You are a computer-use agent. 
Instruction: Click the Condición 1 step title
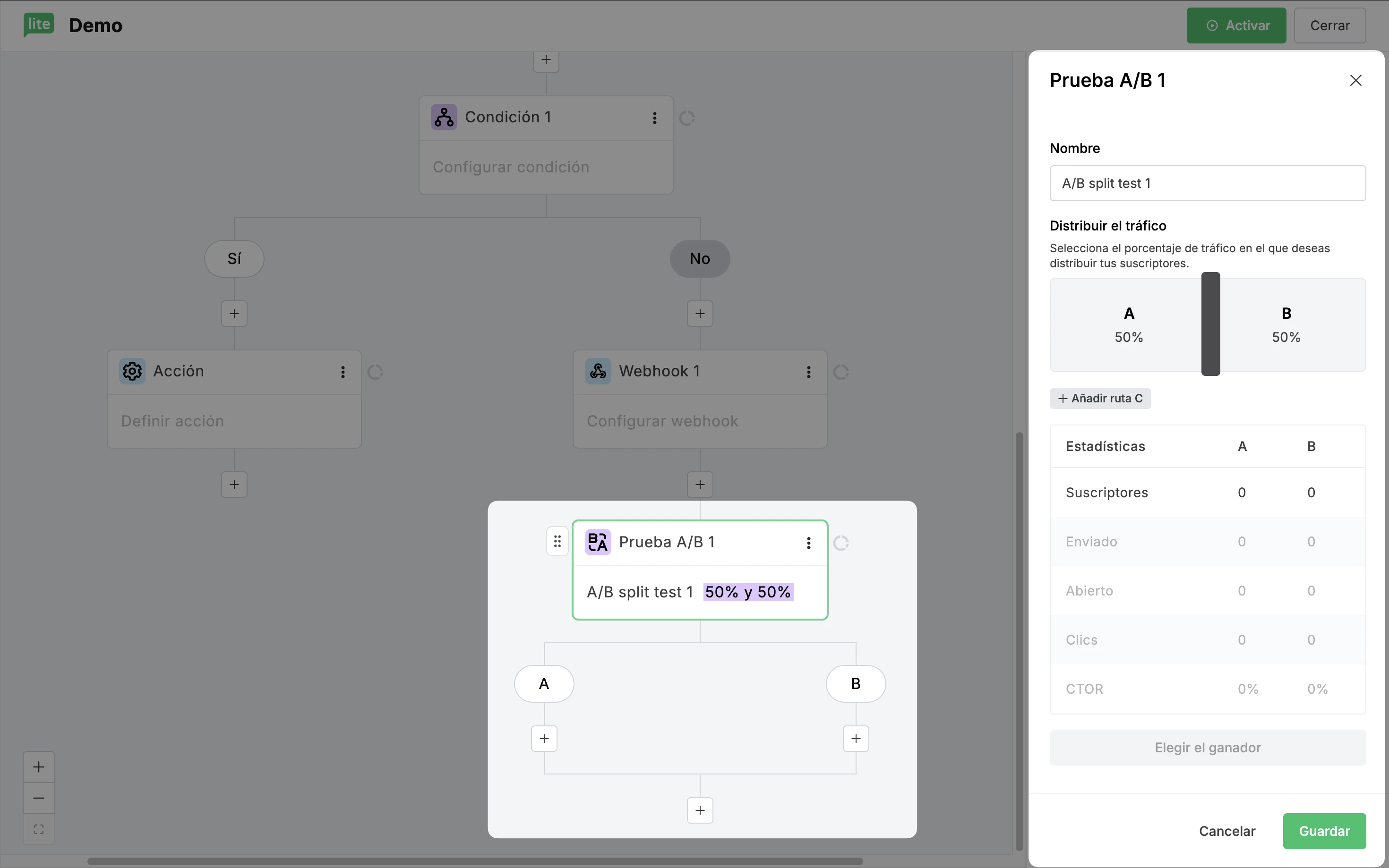(507, 117)
